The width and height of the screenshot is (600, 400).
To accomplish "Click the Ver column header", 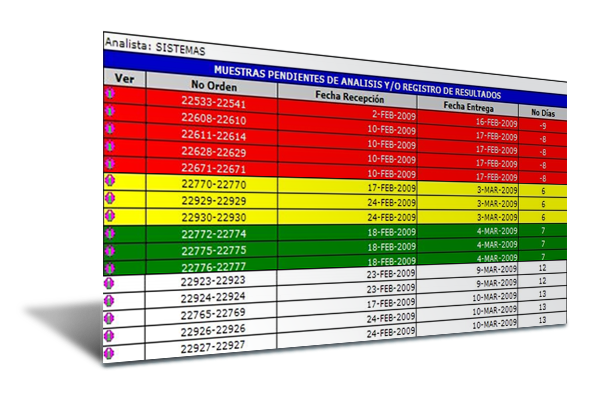I will click(124, 78).
